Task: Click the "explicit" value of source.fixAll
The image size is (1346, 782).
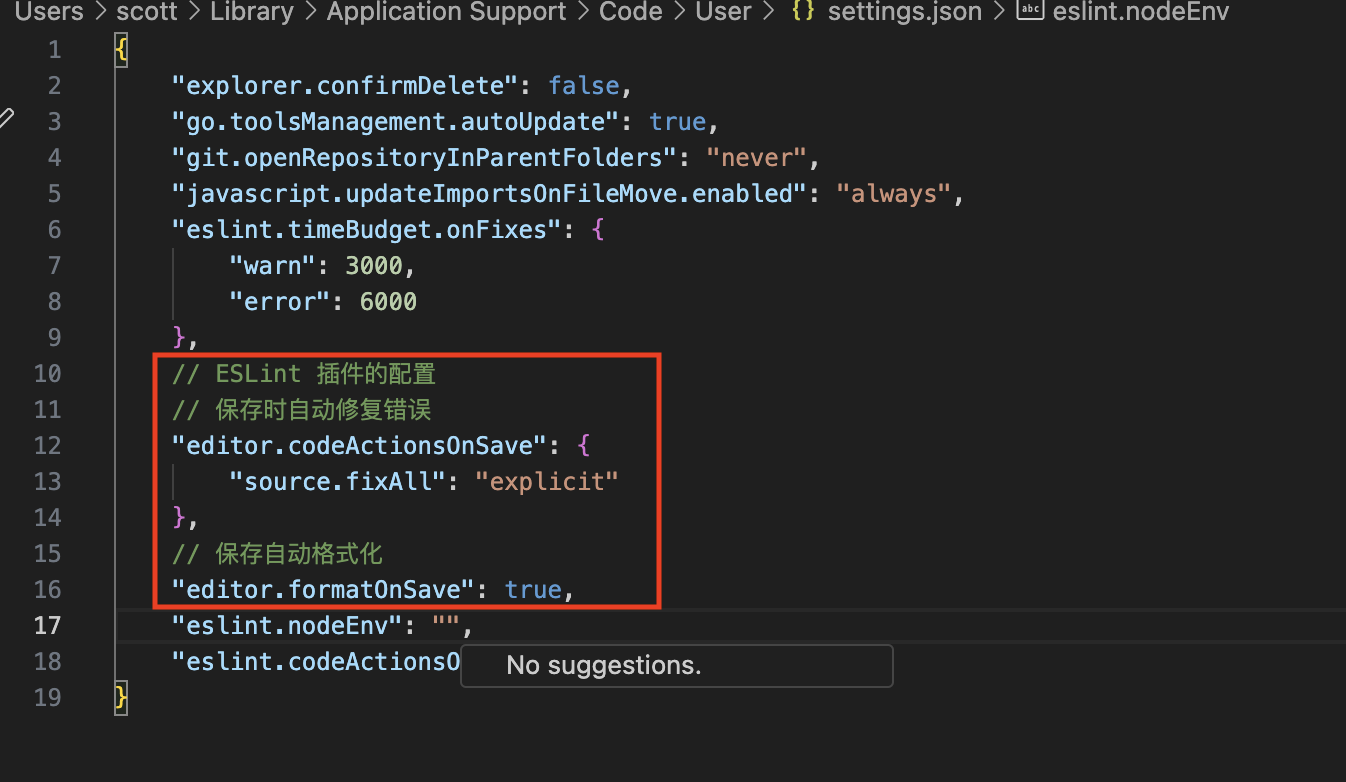Action: pyautogui.click(x=547, y=482)
